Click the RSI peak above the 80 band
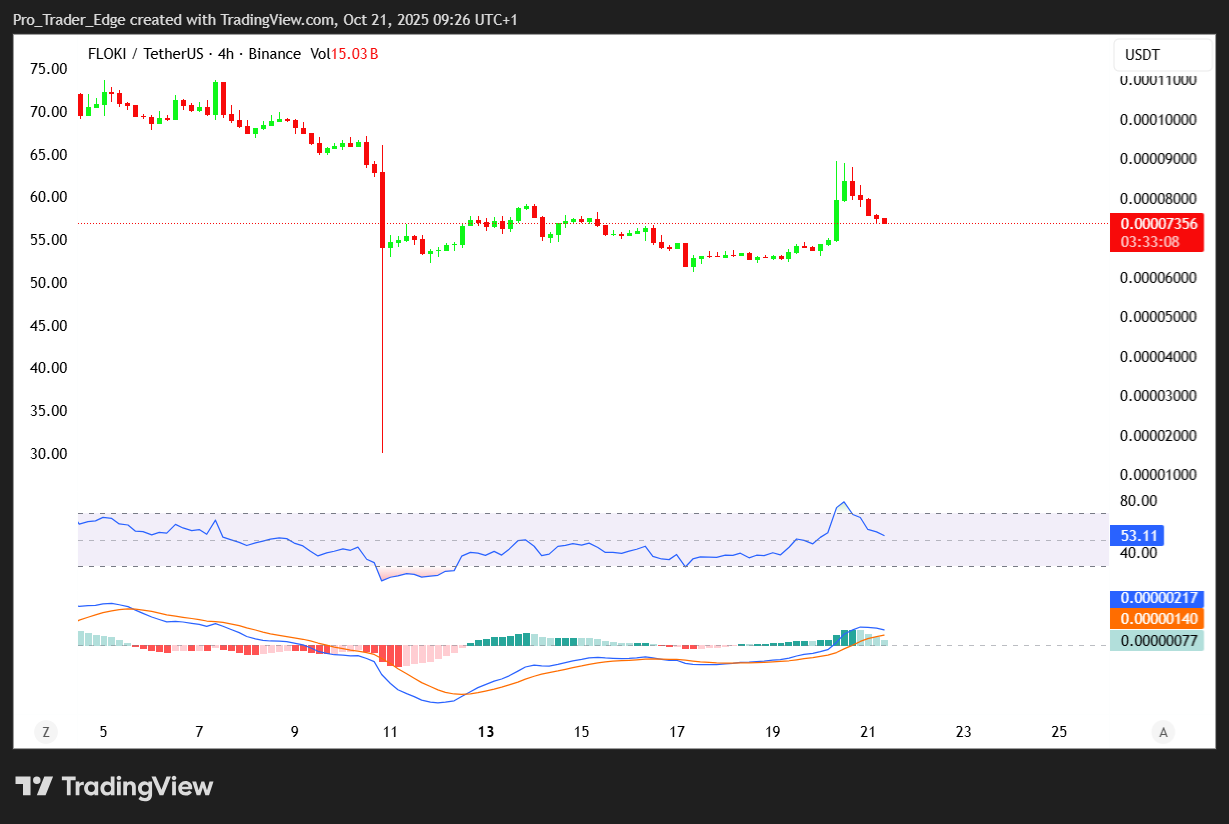The width and height of the screenshot is (1229, 824). pyautogui.click(x=843, y=503)
